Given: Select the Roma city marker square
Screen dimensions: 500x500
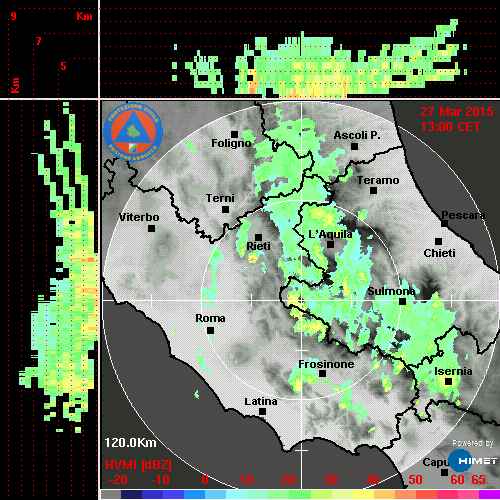Looking at the screenshot, I should pyautogui.click(x=210, y=331).
